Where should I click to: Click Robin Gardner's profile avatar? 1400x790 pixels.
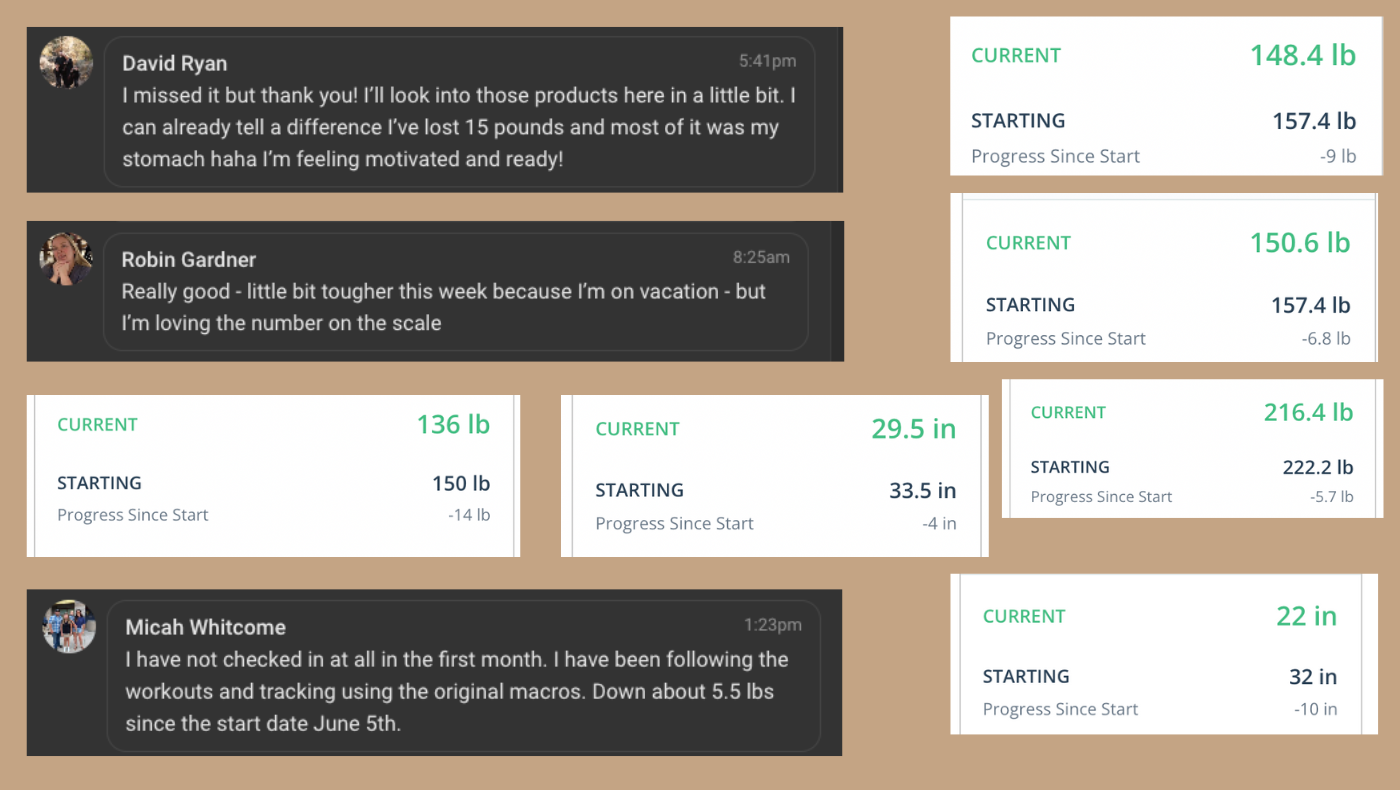coord(66,259)
